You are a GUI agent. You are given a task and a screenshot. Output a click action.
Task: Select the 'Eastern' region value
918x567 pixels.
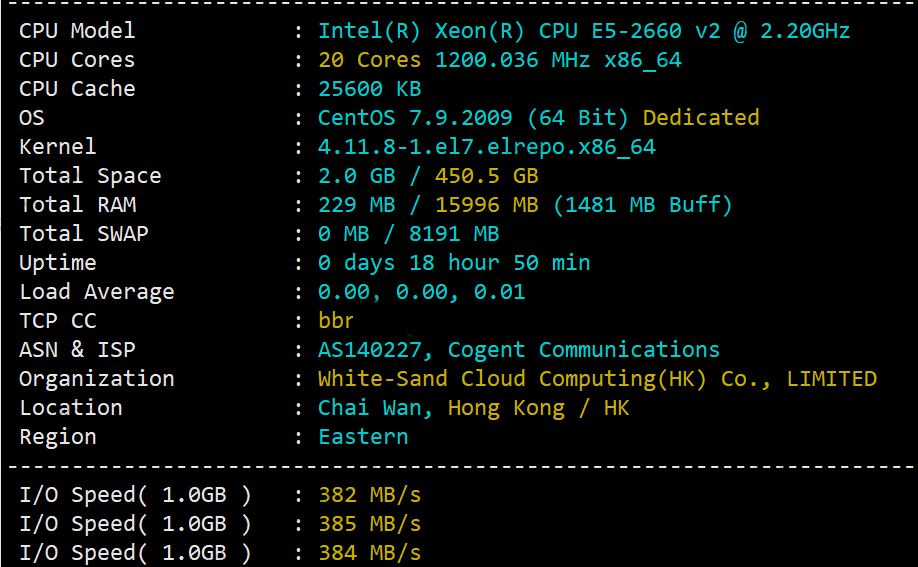click(363, 437)
